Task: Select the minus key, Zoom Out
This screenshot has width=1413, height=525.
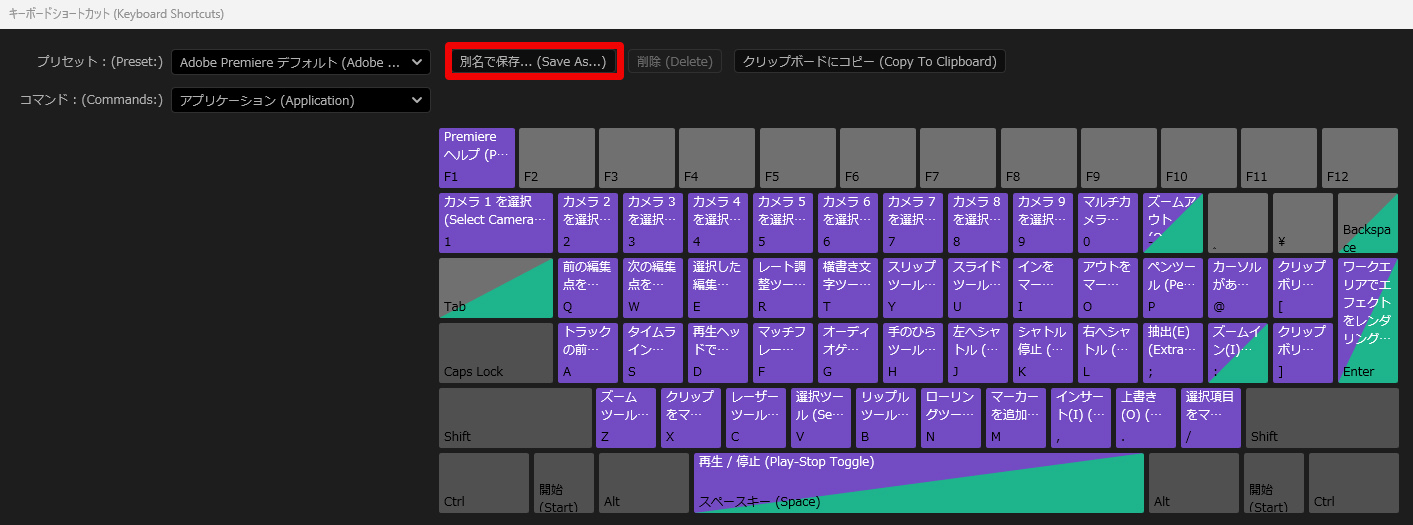Action: 1173,222
